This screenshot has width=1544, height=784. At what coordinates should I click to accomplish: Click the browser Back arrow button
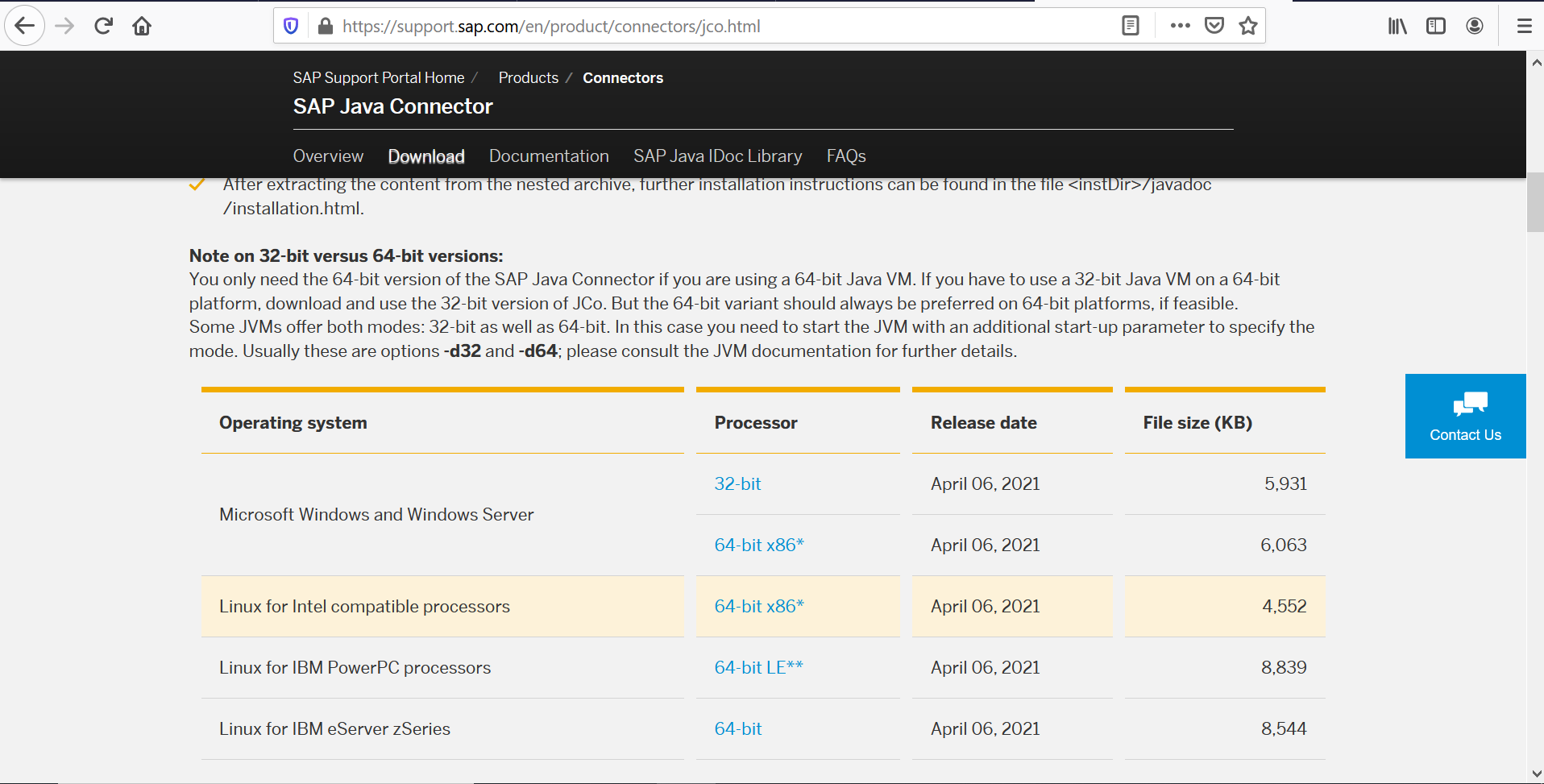(25, 26)
